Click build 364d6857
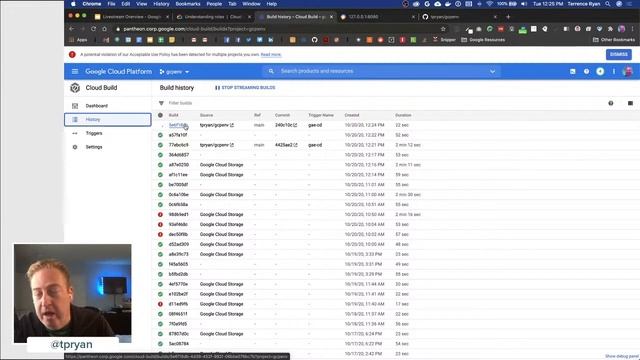Image resolution: width=640 pixels, height=360 pixels. click(179, 155)
